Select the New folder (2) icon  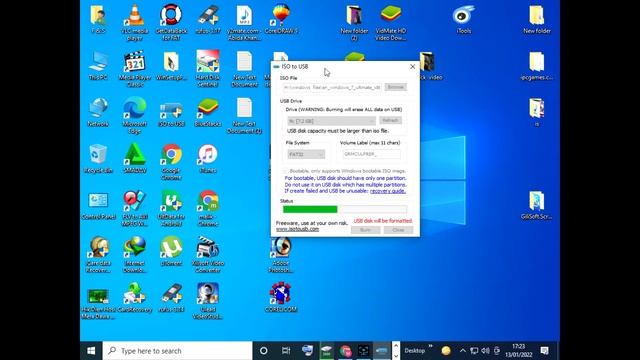pyautogui.click(x=354, y=22)
